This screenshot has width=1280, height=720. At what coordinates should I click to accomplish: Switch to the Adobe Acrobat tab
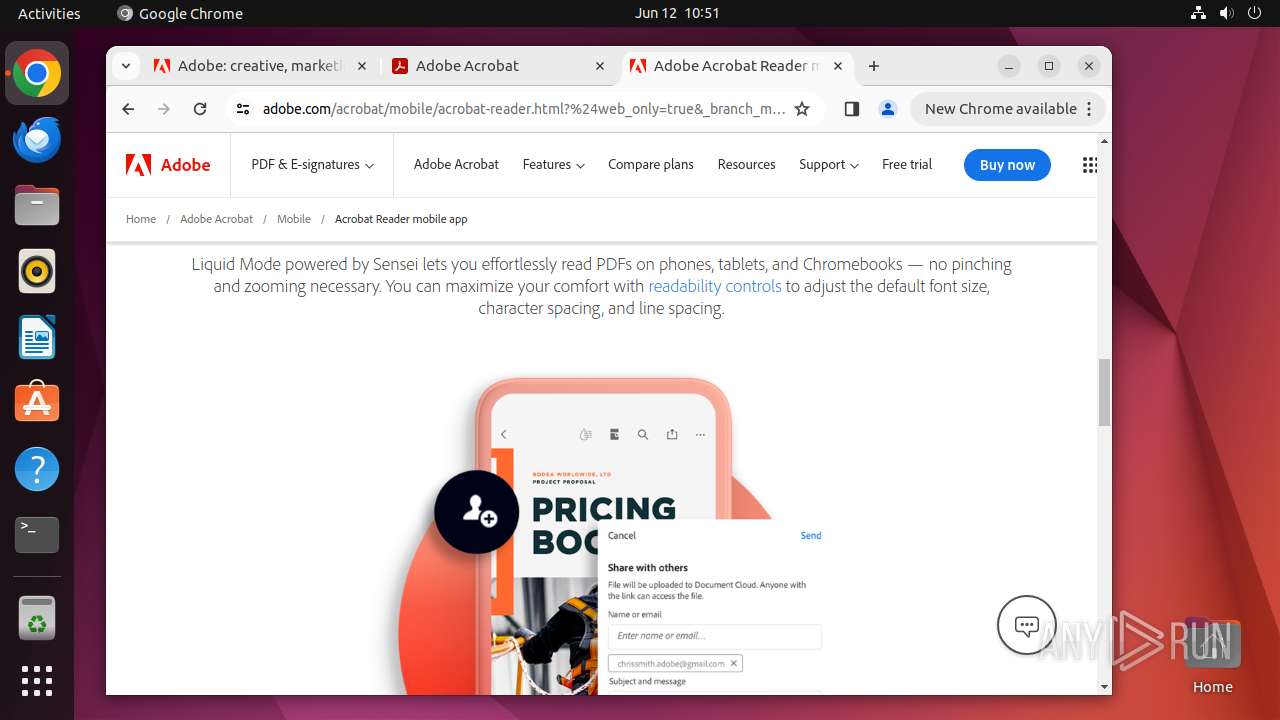coord(499,66)
